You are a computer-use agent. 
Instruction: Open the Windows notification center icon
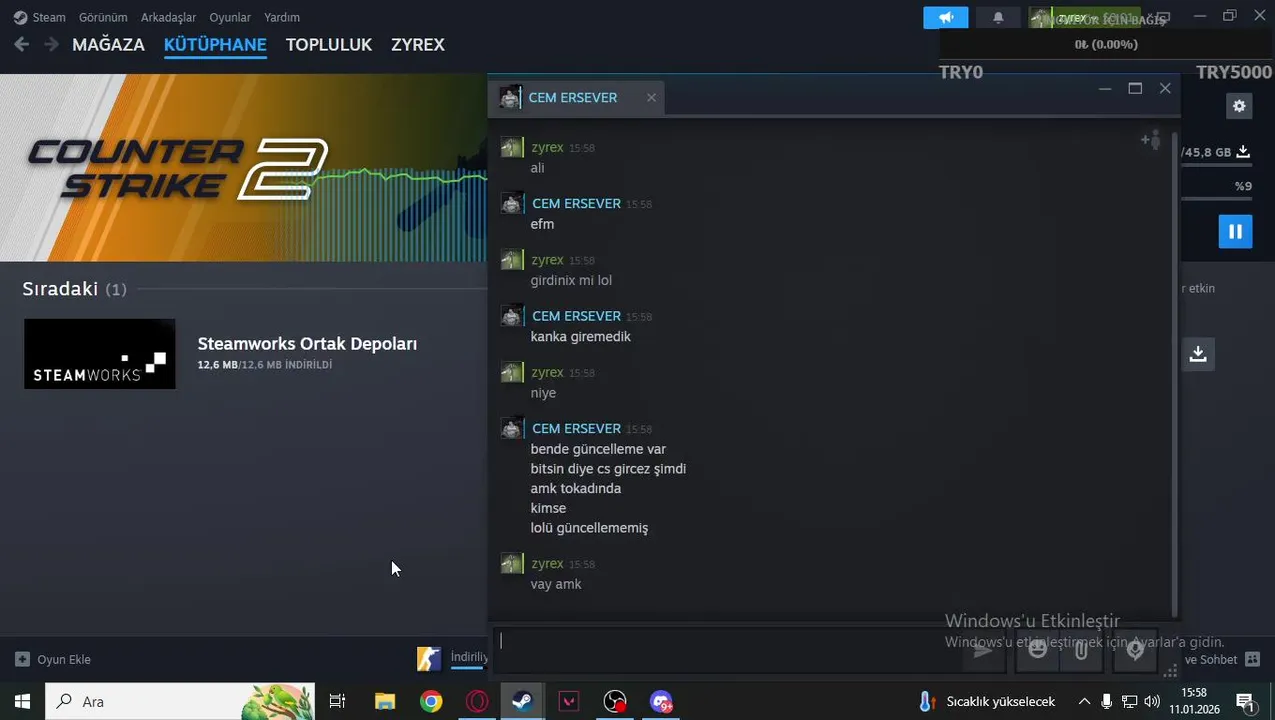click(1245, 701)
